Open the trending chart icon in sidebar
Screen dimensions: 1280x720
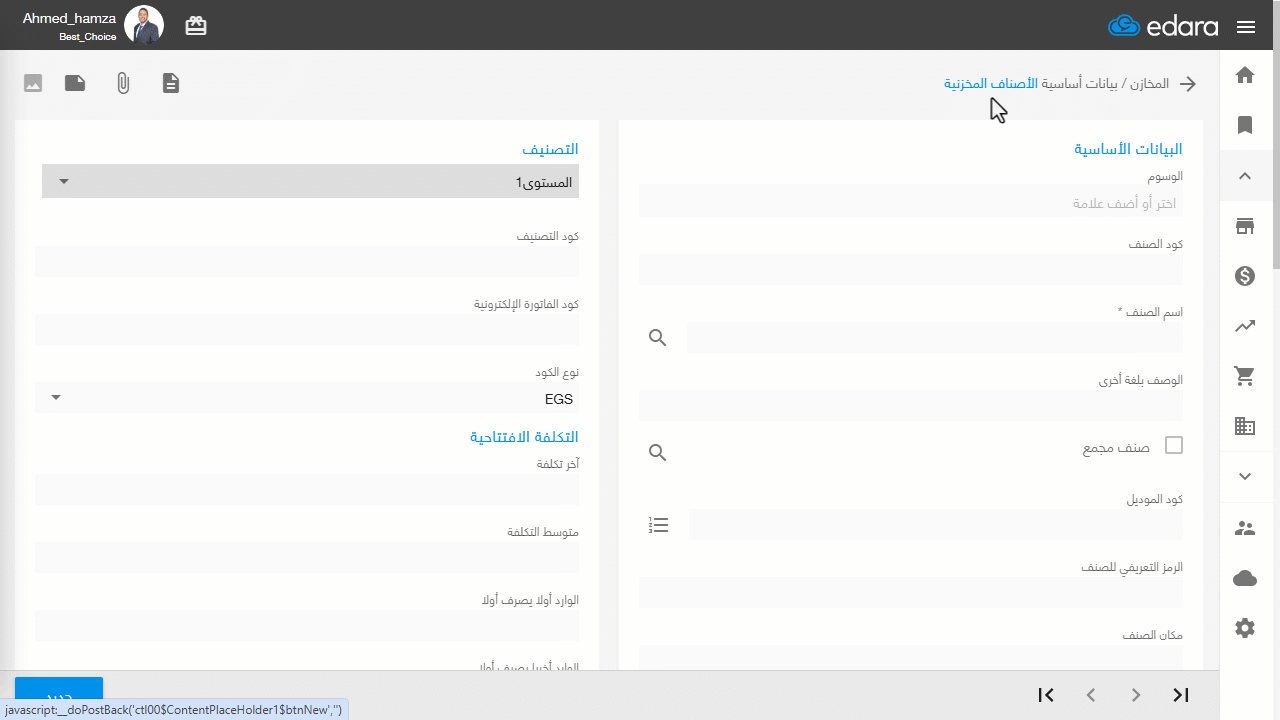(1245, 326)
